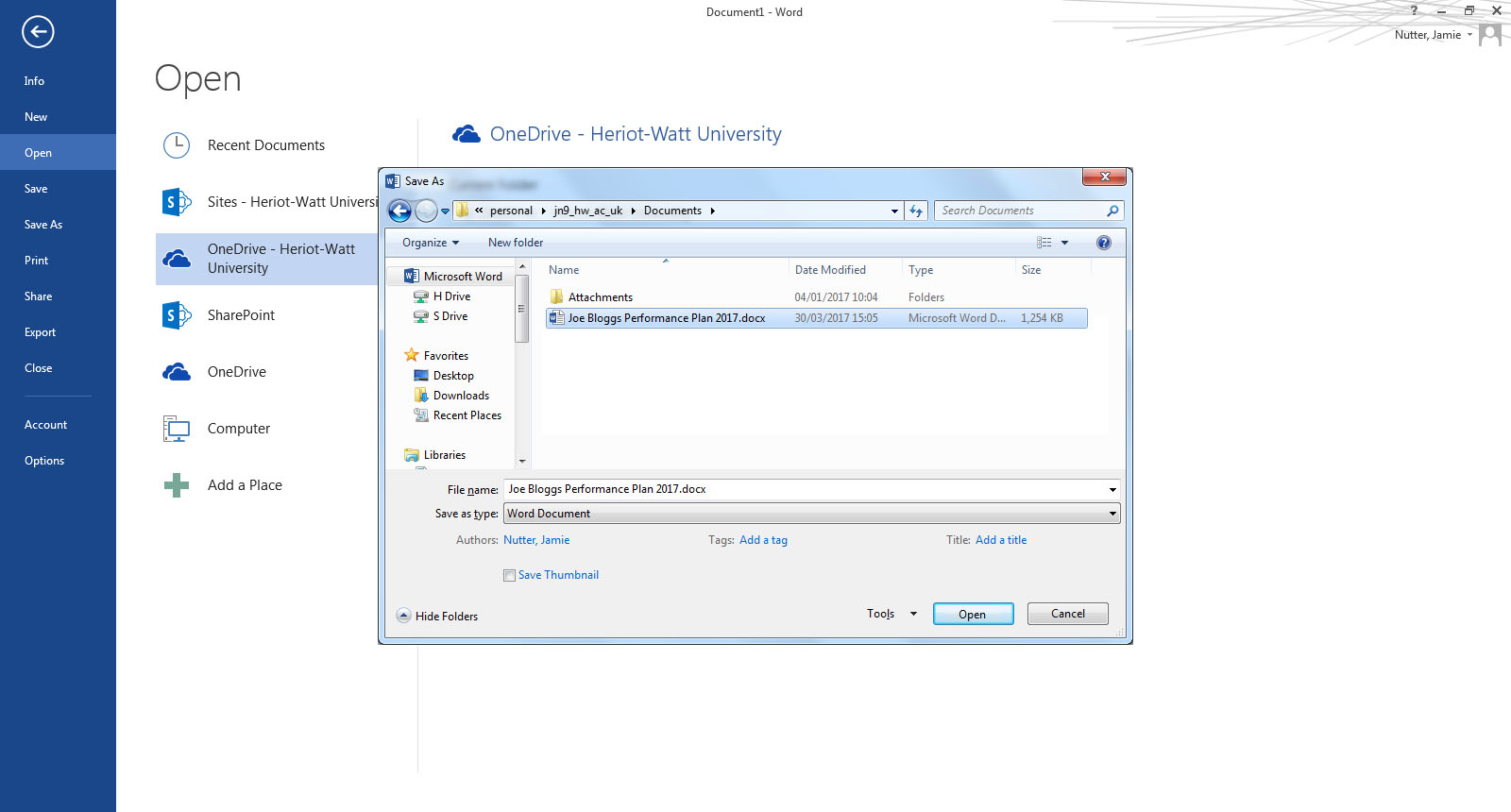Click the refresh icon beside address bar
Image resolution: width=1511 pixels, height=812 pixels.
[x=916, y=211]
